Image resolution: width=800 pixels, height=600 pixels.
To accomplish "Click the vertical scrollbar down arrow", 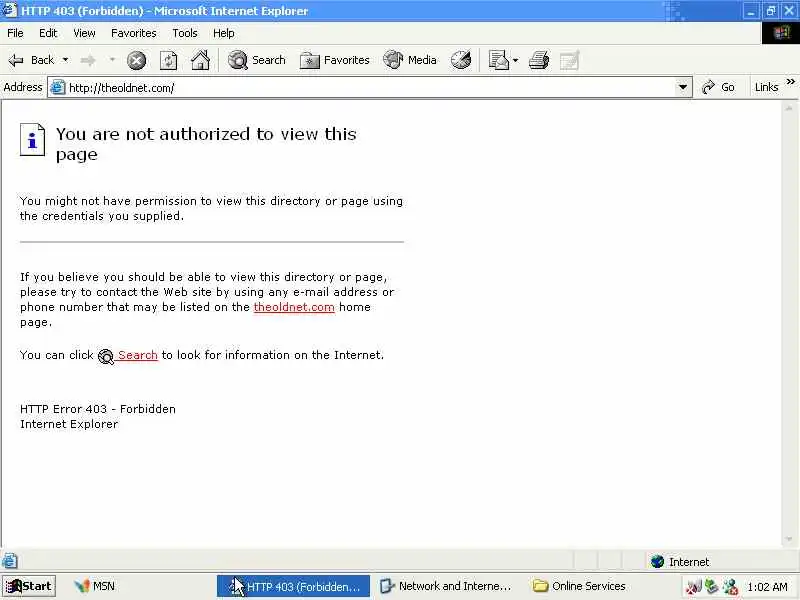I will [x=789, y=539].
